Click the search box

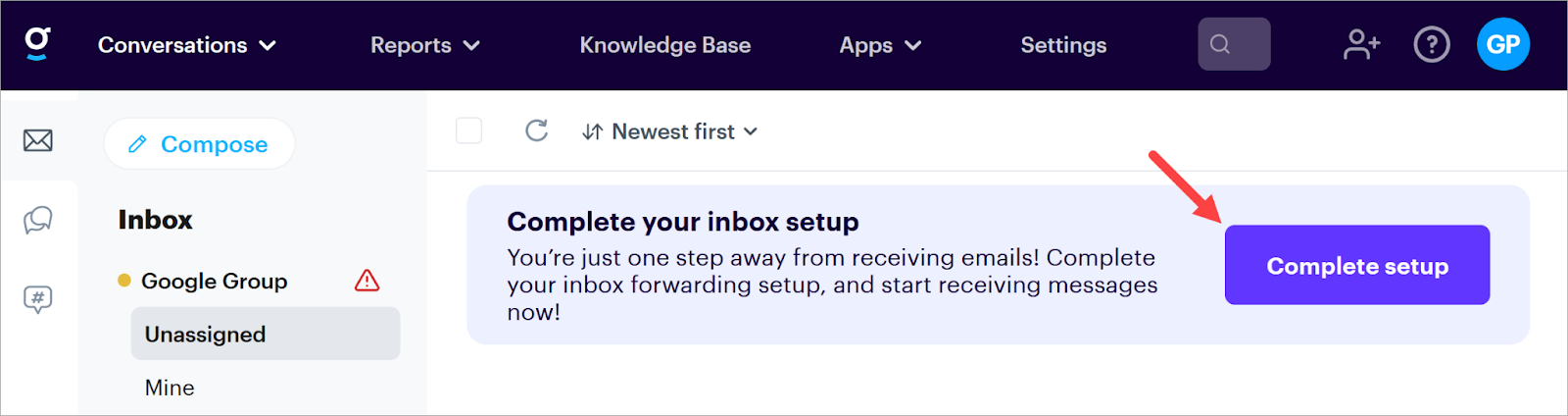tap(1234, 44)
